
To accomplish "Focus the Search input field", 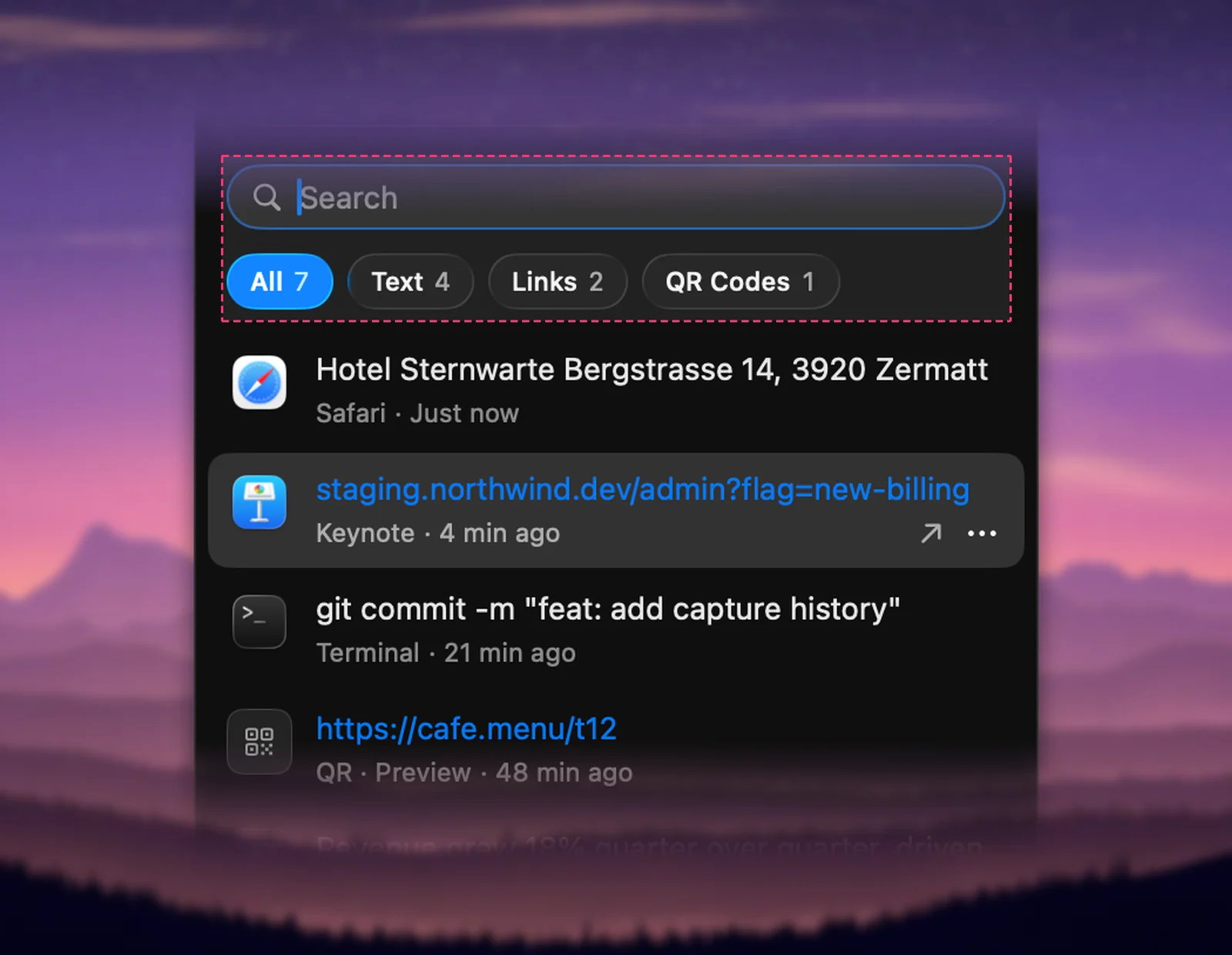I will (616, 197).
